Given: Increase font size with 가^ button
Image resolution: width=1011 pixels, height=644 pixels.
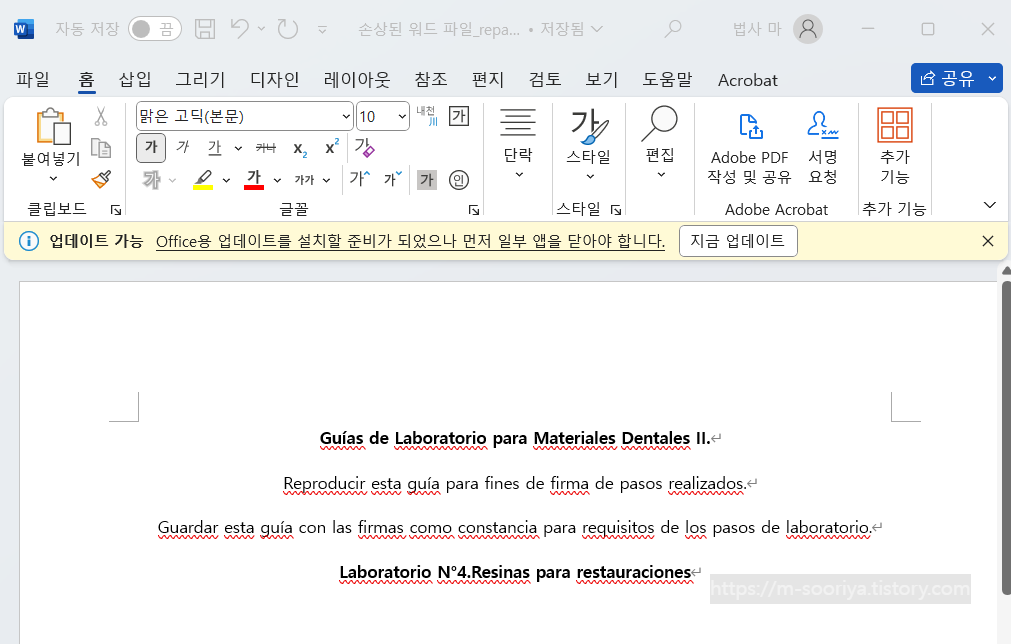Looking at the screenshot, I should (x=360, y=179).
